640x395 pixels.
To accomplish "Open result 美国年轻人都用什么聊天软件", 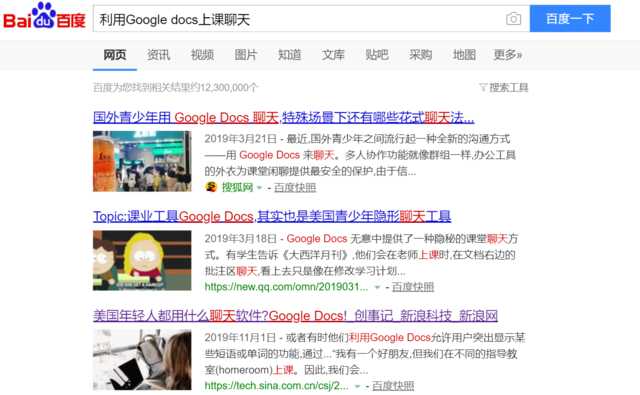I will [x=296, y=315].
